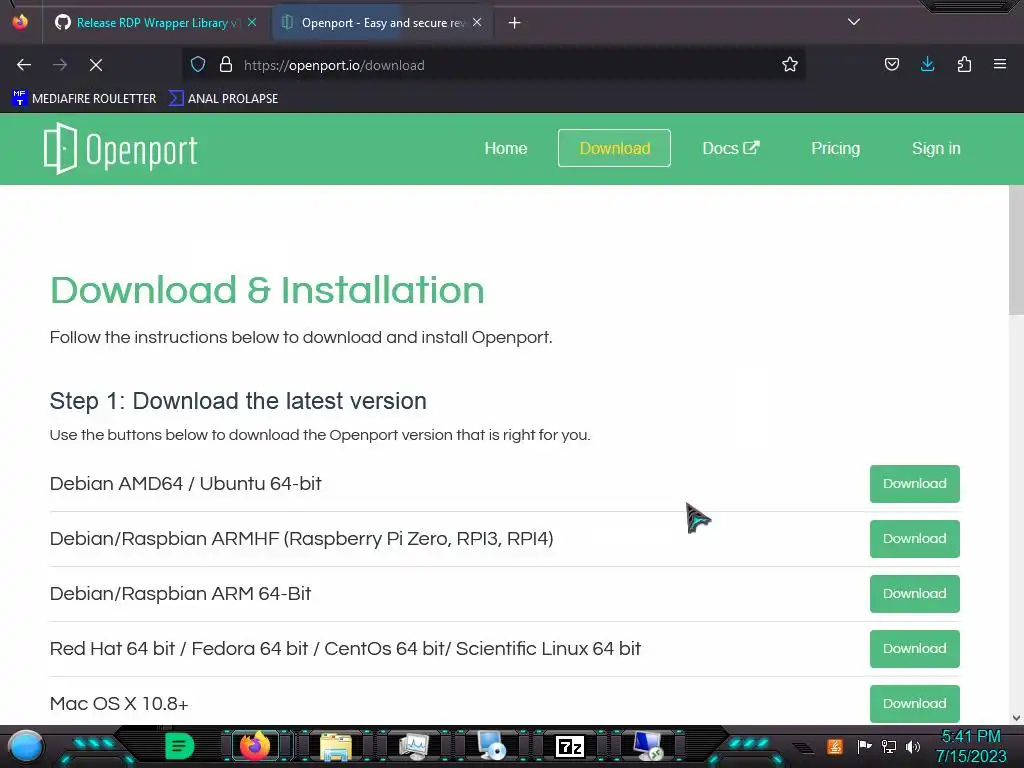Open the clock showing 5:41 PM
Image resolution: width=1024 pixels, height=768 pixels.
(x=971, y=746)
